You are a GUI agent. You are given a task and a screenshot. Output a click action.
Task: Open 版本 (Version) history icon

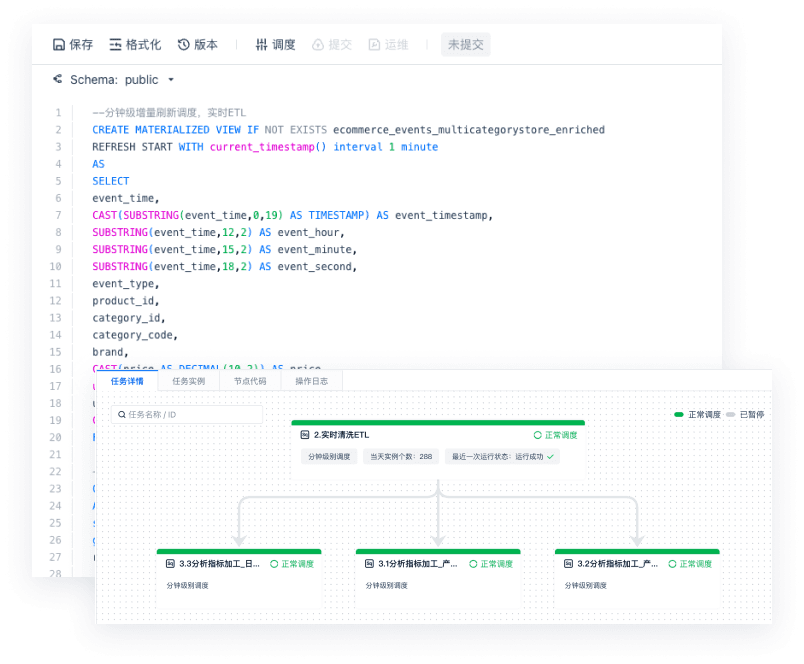pyautogui.click(x=184, y=45)
